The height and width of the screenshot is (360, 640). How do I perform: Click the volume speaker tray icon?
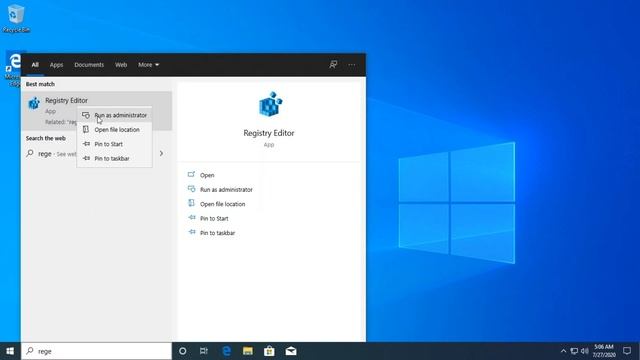click(x=584, y=351)
